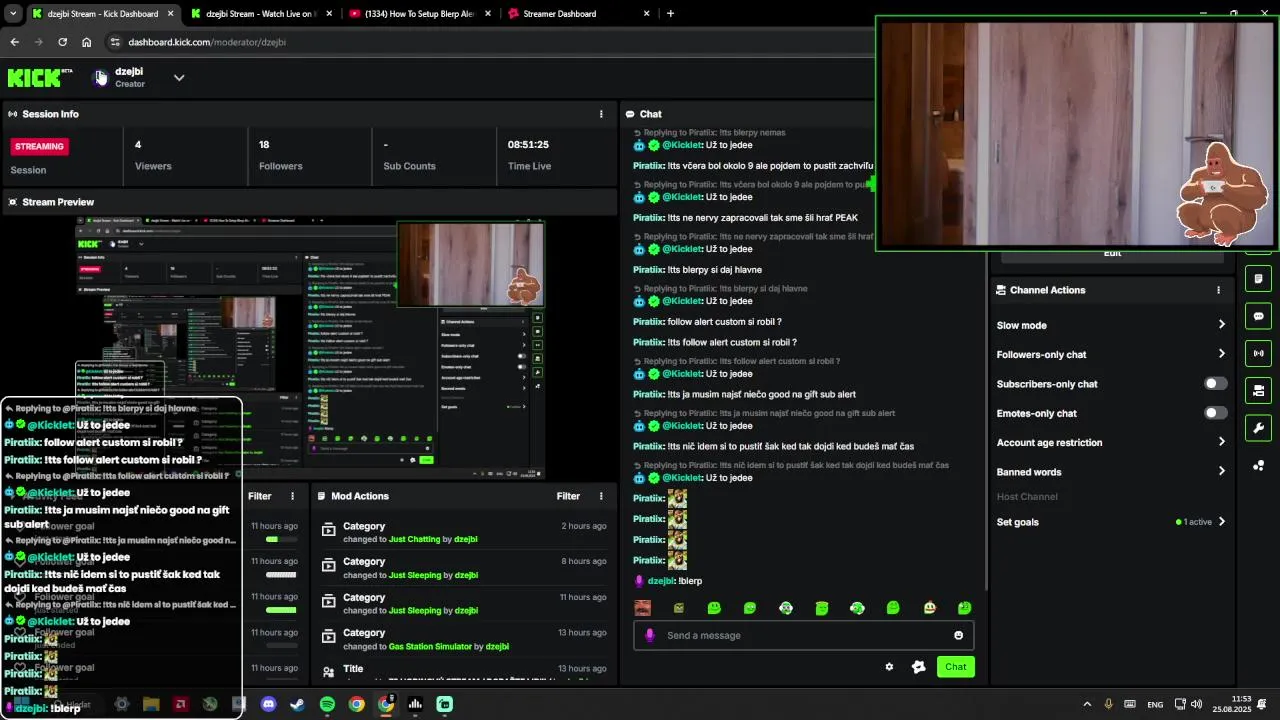Click the Viewers count 4

point(138,144)
